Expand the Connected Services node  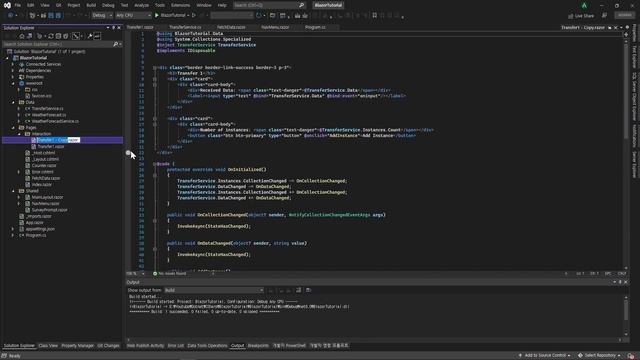(x=13, y=64)
